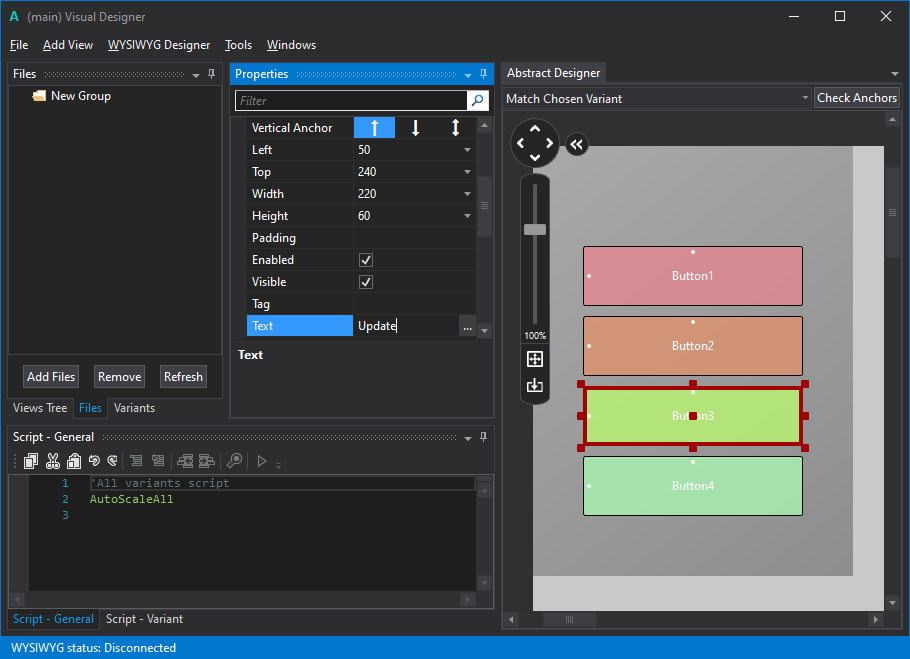Uncheck the Visible property checkbox
The height and width of the screenshot is (659, 910).
(x=366, y=281)
